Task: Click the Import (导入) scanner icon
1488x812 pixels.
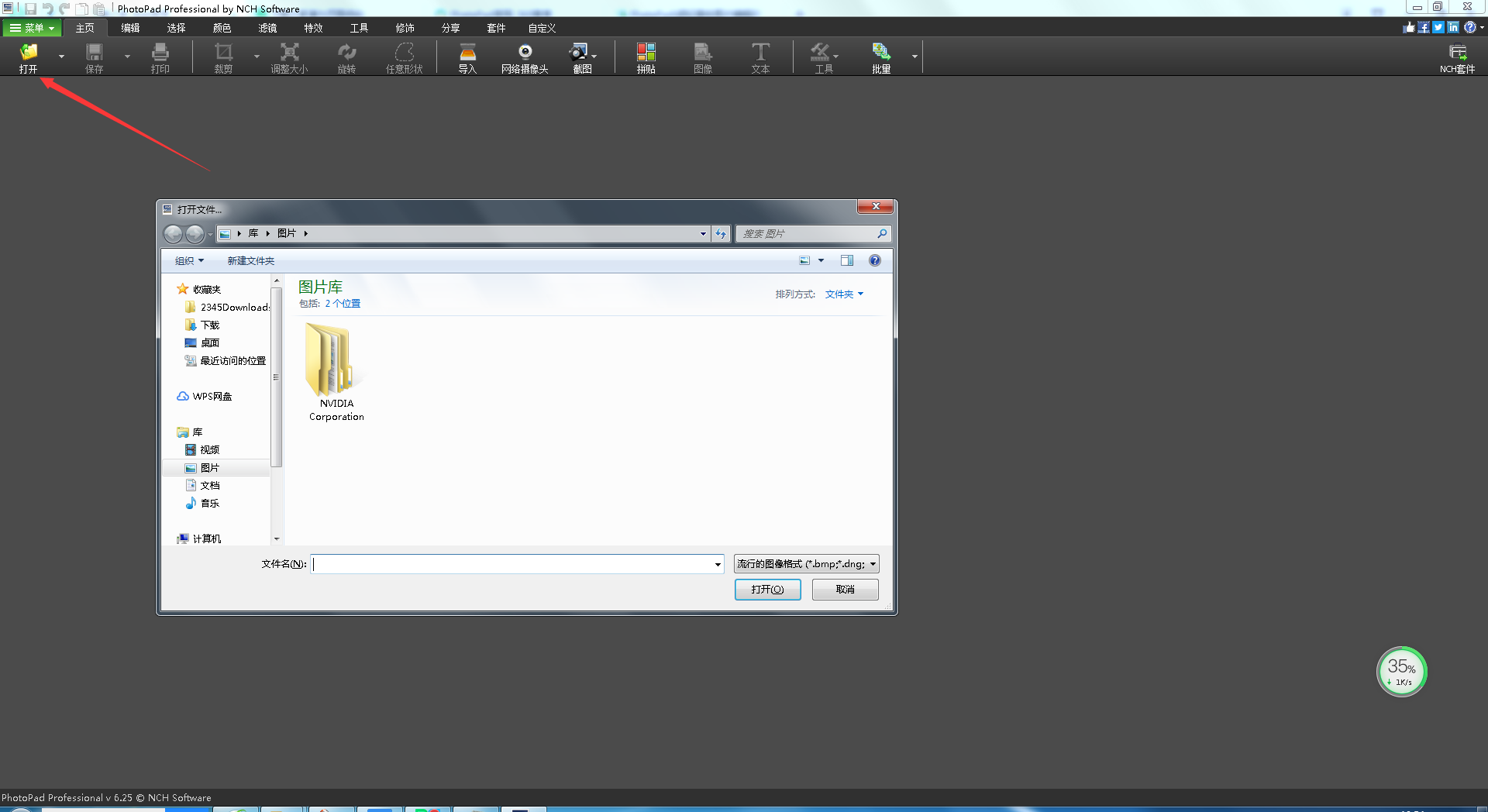Action: 467,52
